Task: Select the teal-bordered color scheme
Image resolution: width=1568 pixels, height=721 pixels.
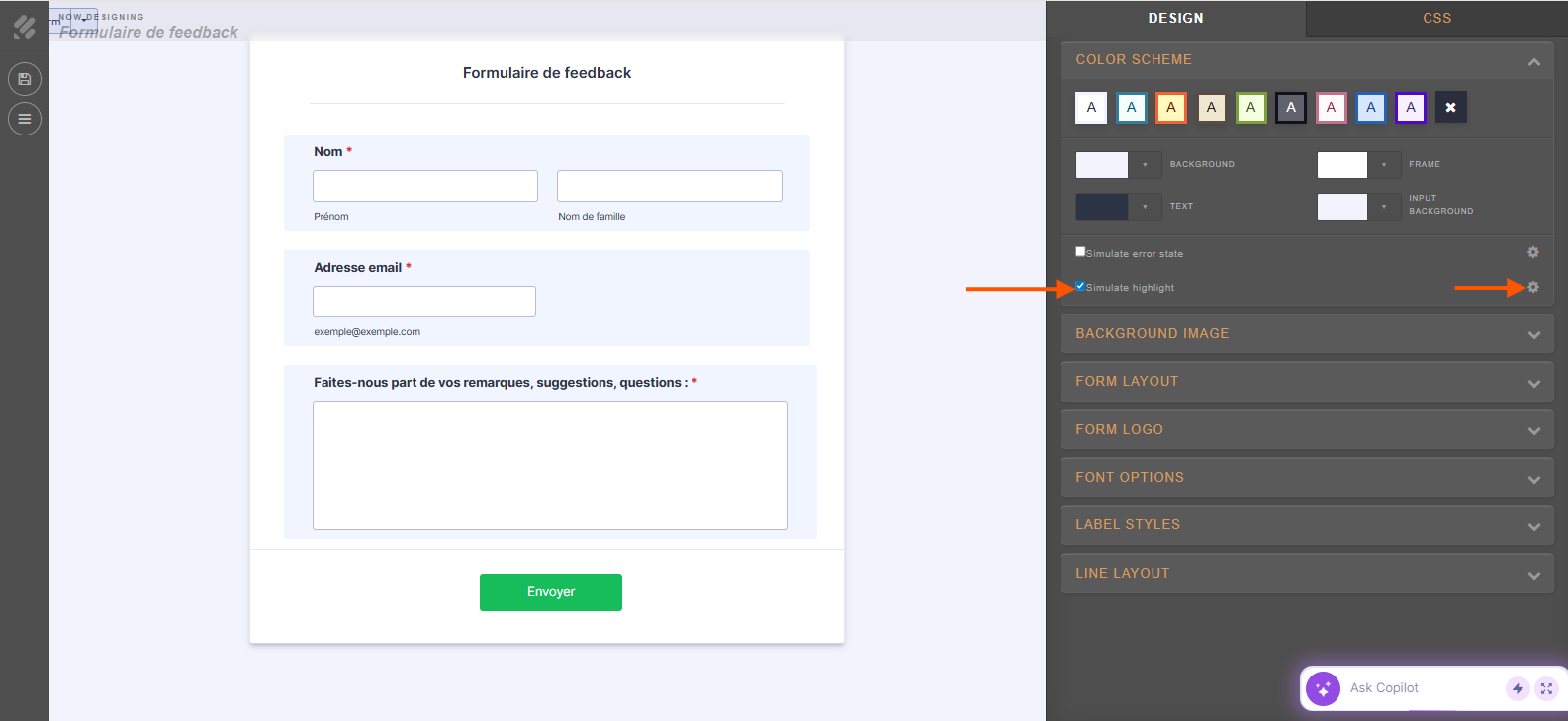Action: point(1132,107)
